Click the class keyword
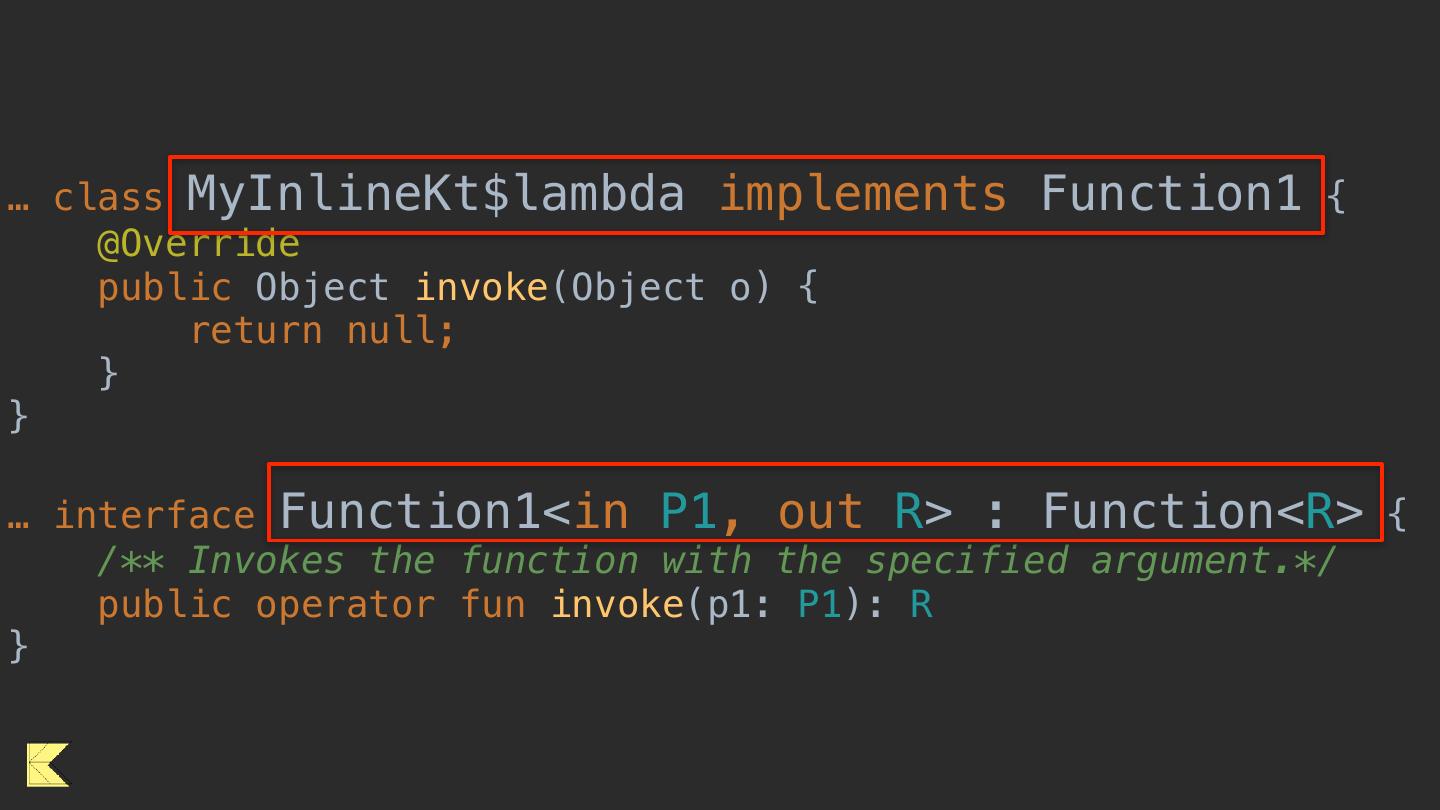Image resolution: width=1440 pixels, height=810 pixels. coord(107,198)
